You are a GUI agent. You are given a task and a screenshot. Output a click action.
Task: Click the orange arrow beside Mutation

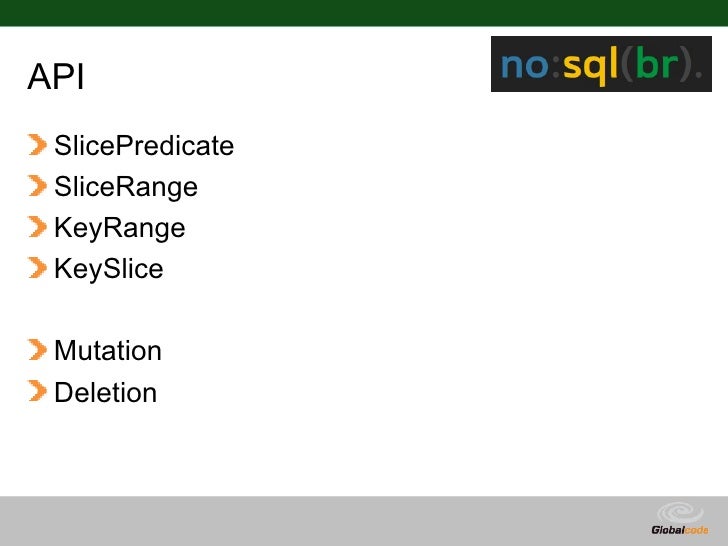pos(37,350)
